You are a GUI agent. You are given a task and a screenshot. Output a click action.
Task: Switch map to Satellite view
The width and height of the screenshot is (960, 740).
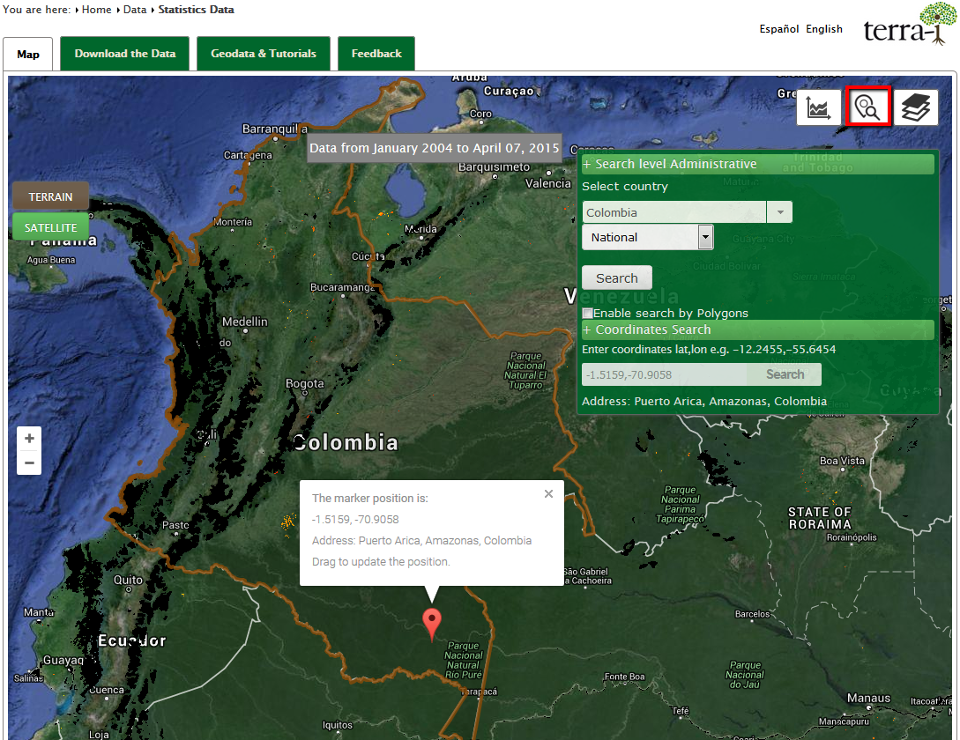(x=50, y=228)
